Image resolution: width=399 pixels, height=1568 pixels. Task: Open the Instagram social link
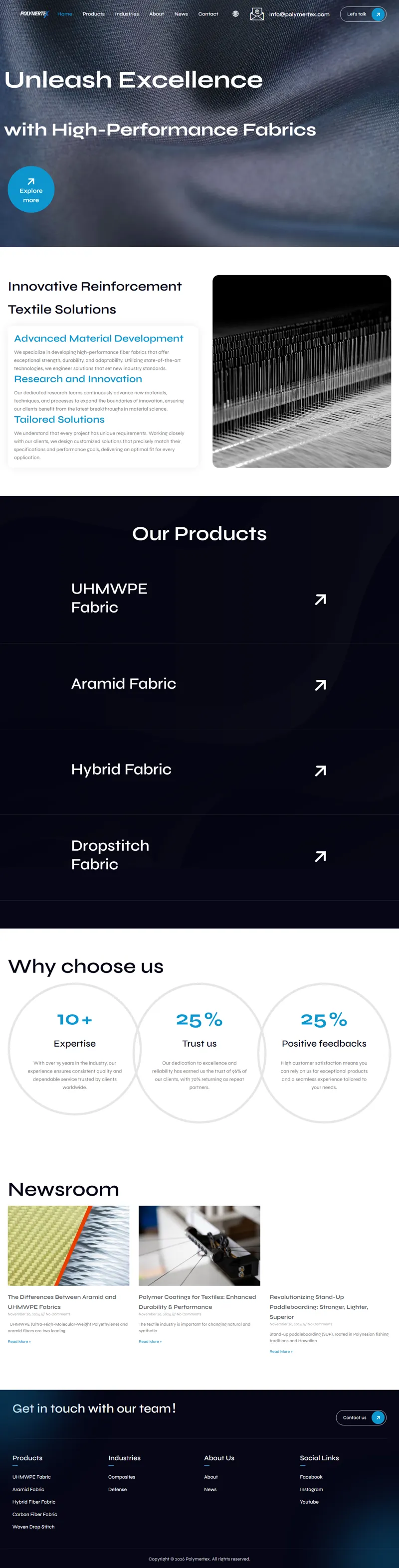[x=311, y=1489]
